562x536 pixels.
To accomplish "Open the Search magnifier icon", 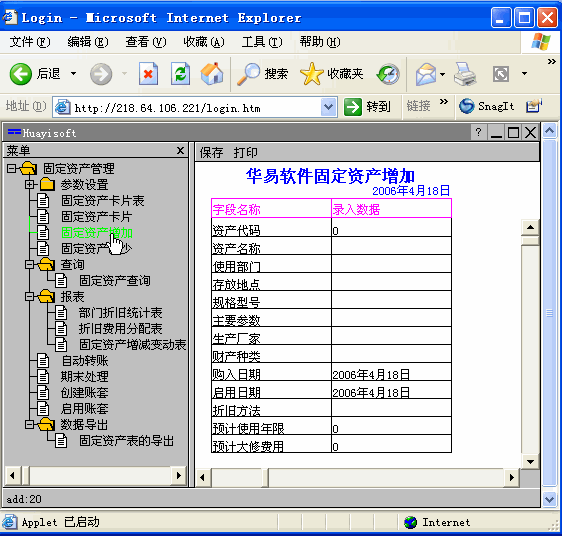I will pyautogui.click(x=248, y=74).
